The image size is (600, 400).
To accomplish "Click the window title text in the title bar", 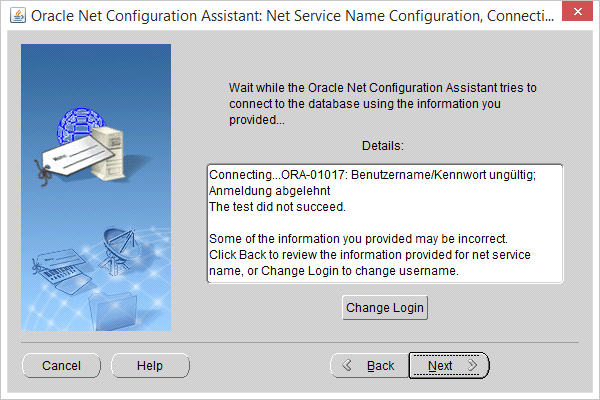I will click(x=292, y=16).
